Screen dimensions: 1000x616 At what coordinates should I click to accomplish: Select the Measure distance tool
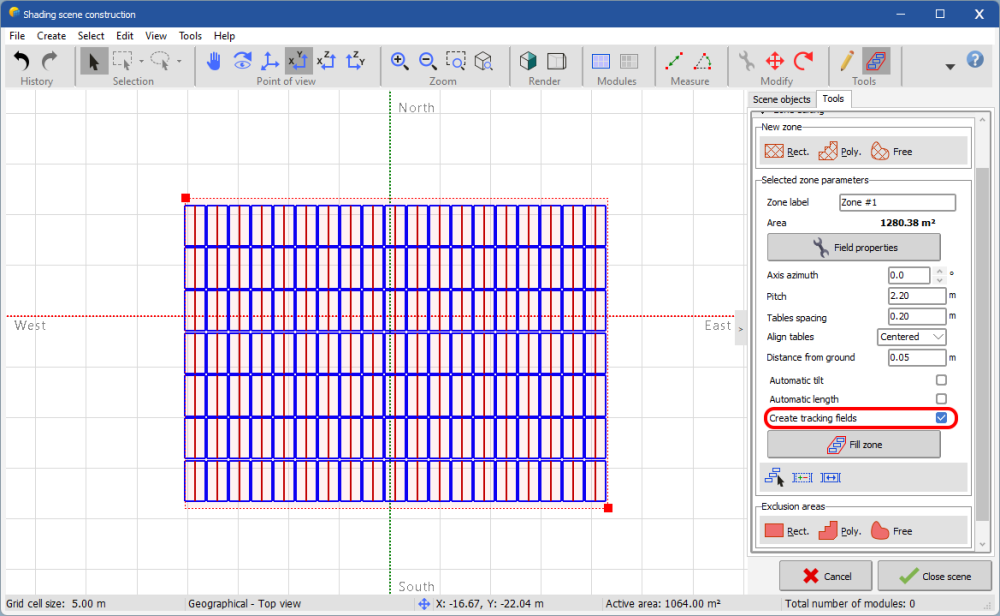tap(675, 61)
